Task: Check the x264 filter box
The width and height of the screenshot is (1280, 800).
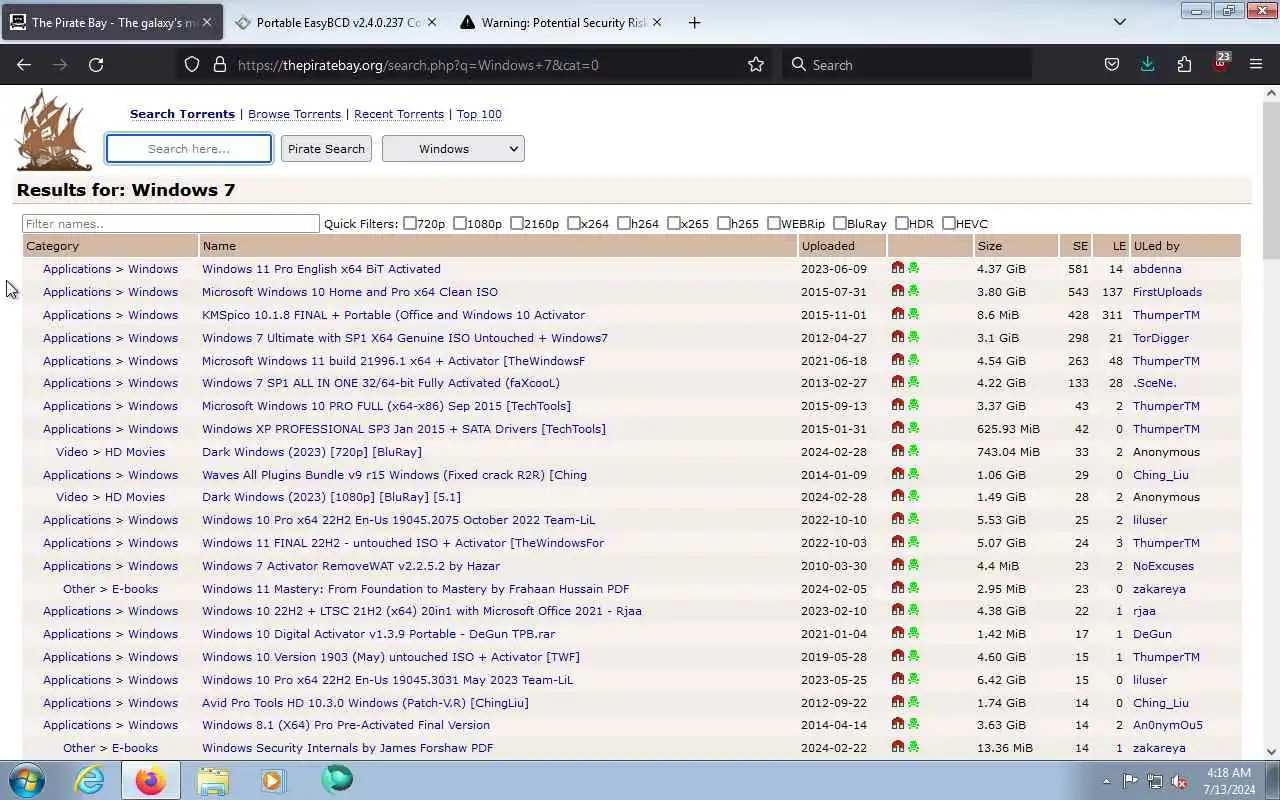Action: click(x=574, y=223)
